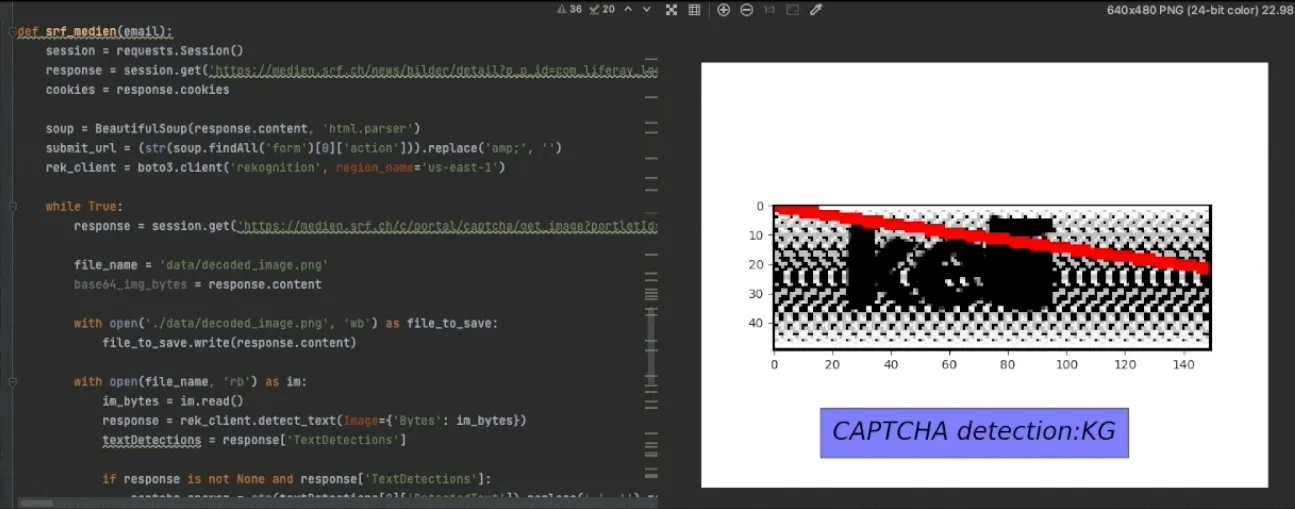Toggle chessboard transparency background in image viewer

671,9
